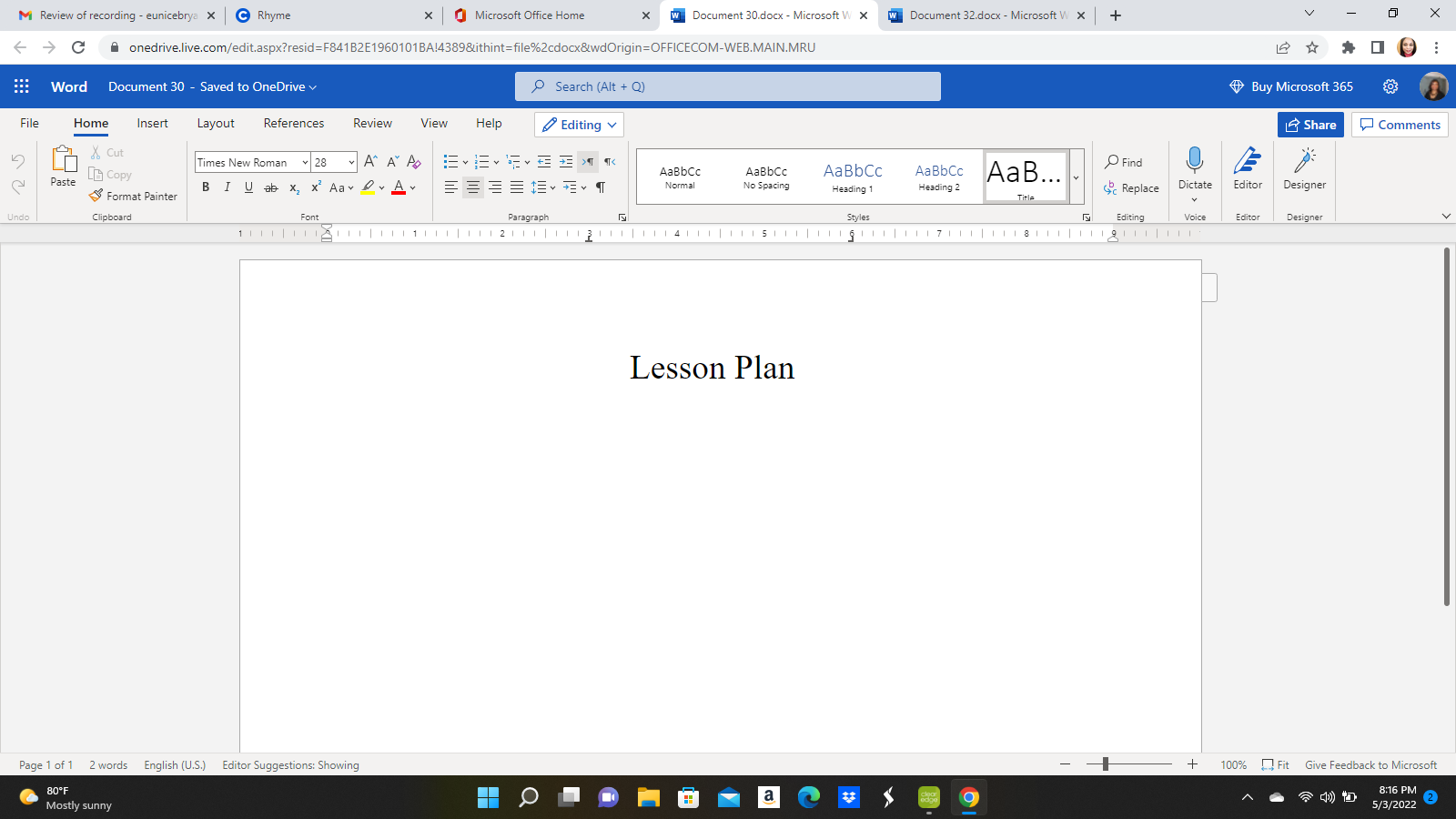Apply the No Spacing style

(766, 177)
